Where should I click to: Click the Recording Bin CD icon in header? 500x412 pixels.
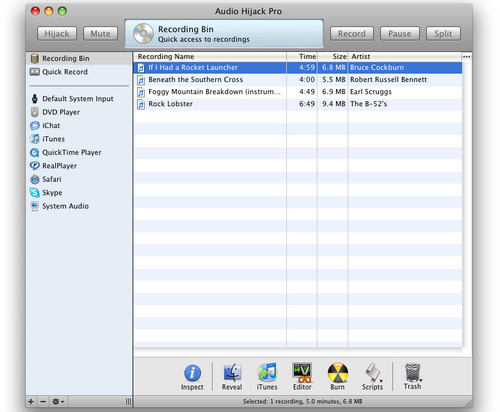[x=143, y=33]
